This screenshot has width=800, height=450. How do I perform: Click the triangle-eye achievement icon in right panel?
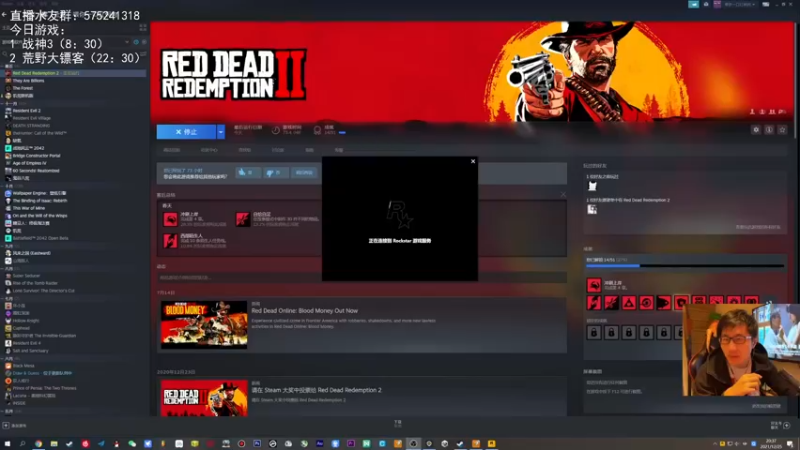(629, 303)
